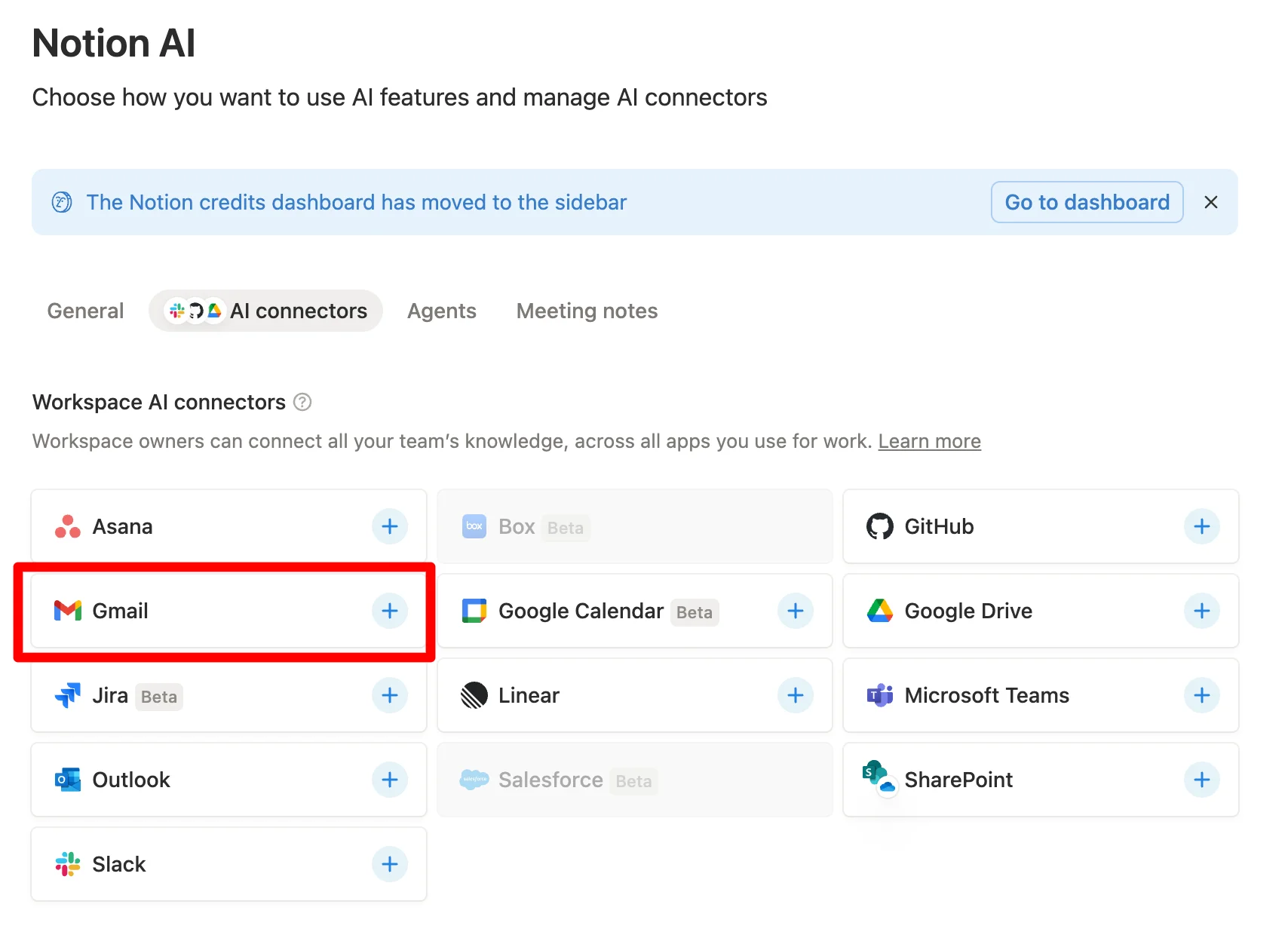Click the banner text about credits dashboard
Image resolution: width=1288 pixels, height=944 pixels.
(357, 202)
